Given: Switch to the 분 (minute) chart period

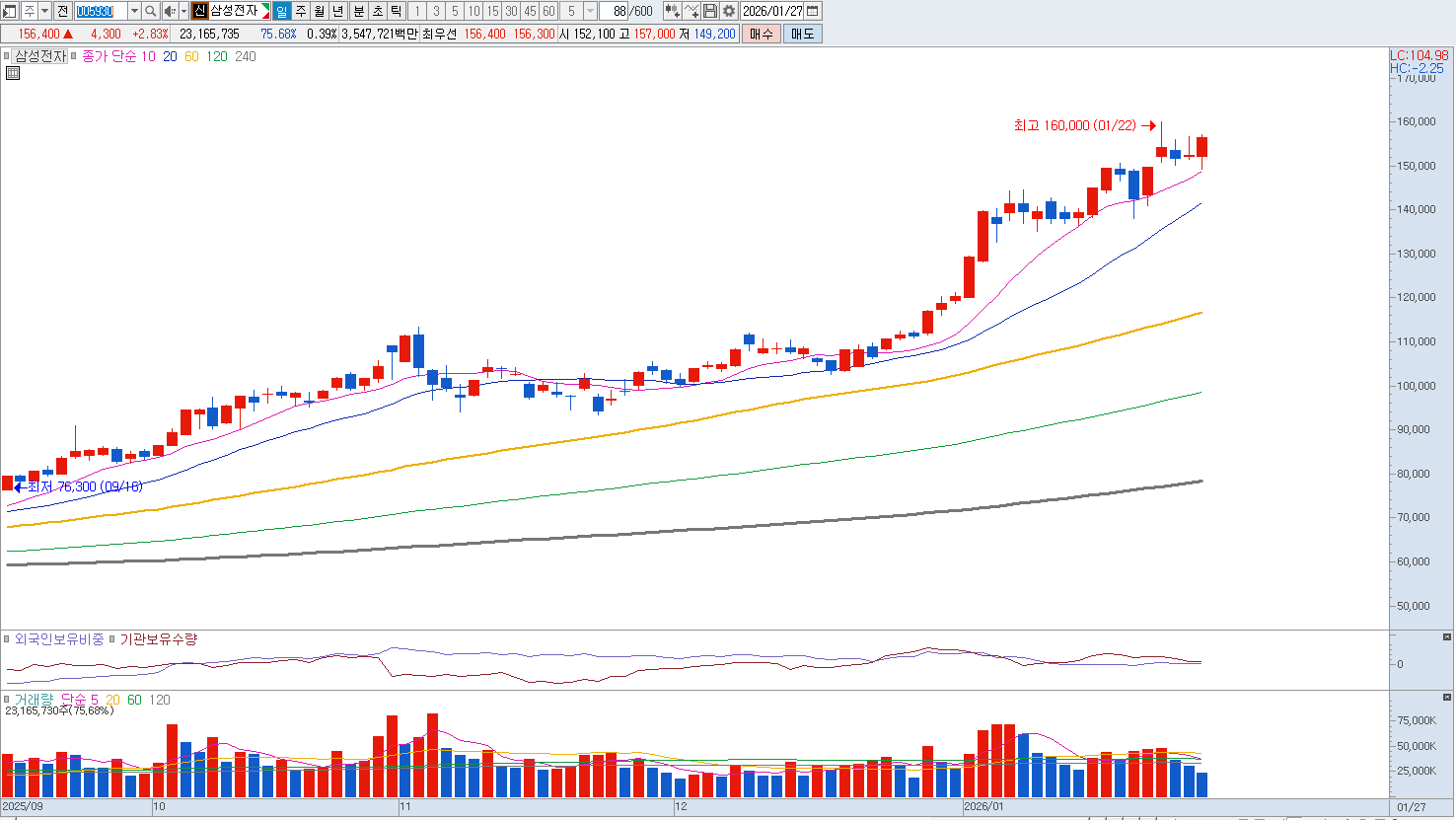Looking at the screenshot, I should tap(359, 11).
